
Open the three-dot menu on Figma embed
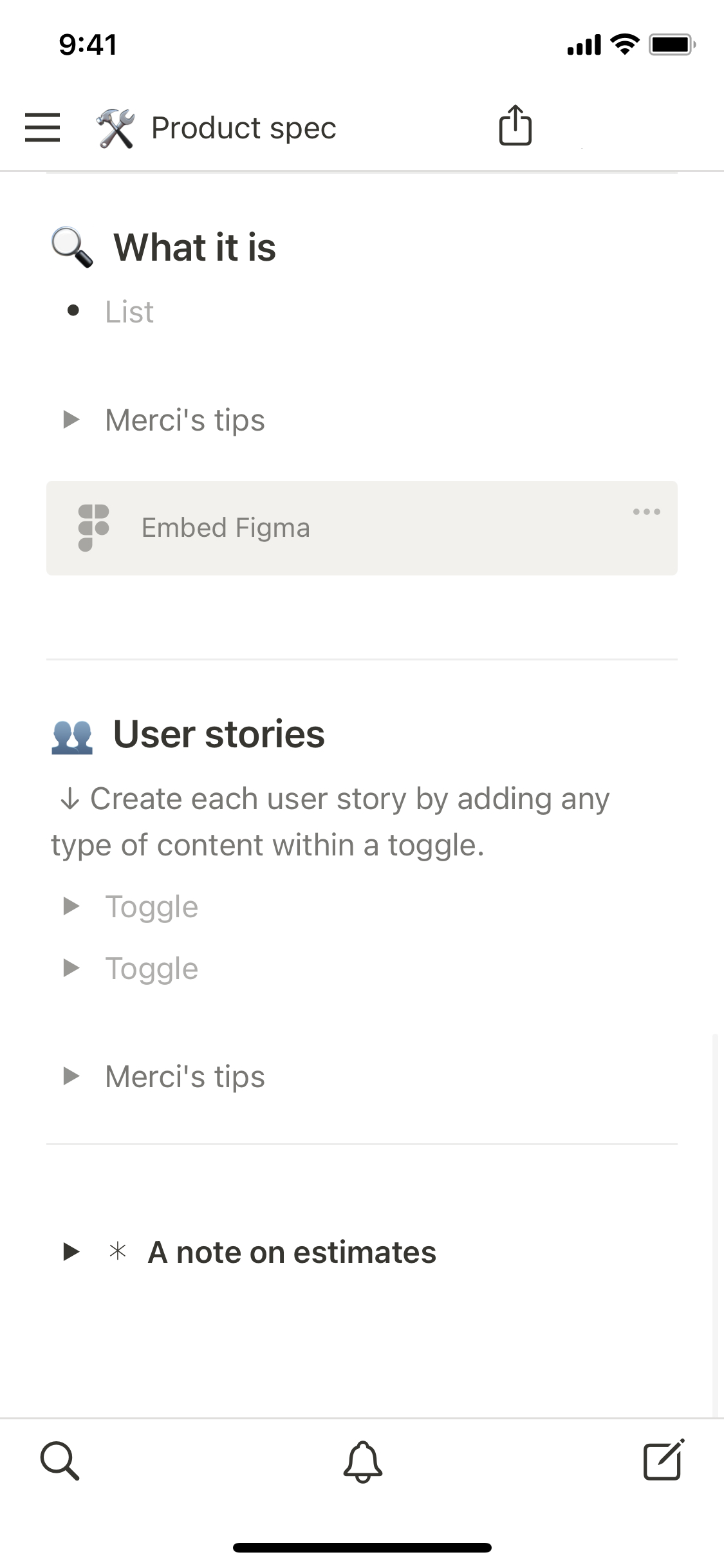[646, 512]
